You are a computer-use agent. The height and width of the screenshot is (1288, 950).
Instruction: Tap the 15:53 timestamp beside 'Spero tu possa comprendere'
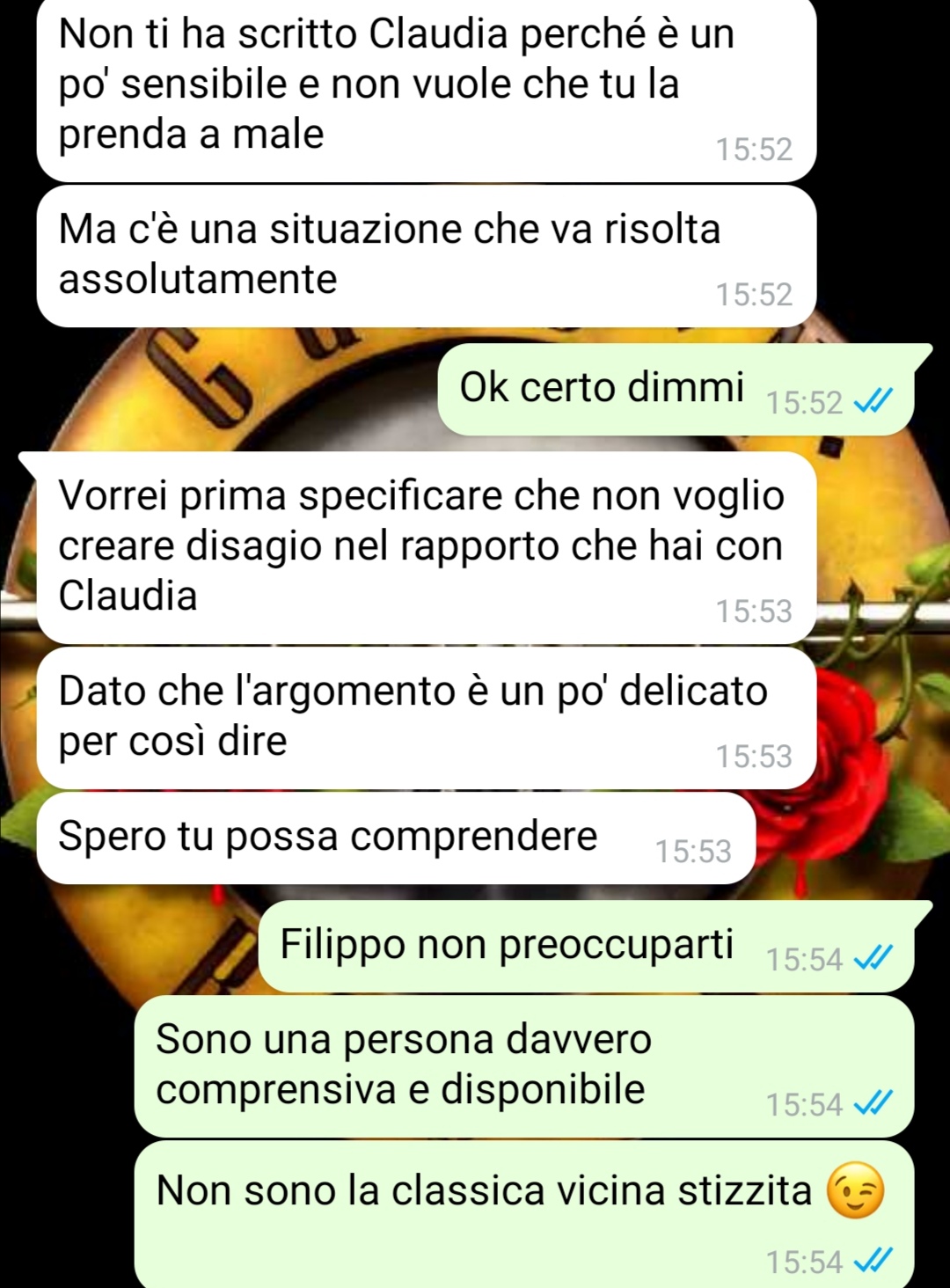tap(693, 851)
